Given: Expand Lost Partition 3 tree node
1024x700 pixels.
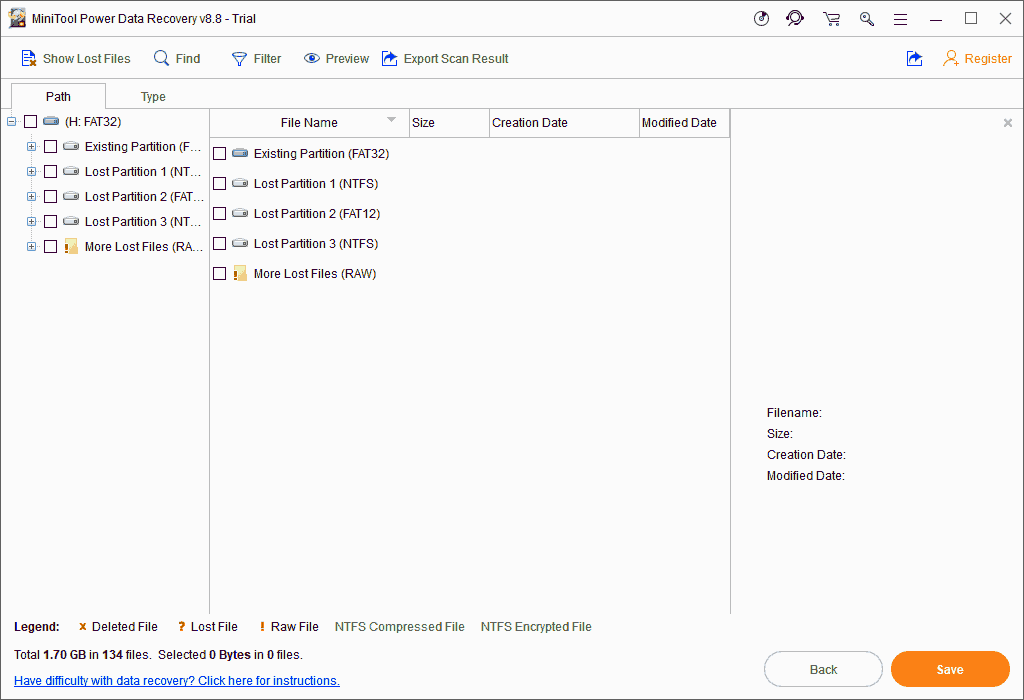Looking at the screenshot, I should tap(31, 221).
